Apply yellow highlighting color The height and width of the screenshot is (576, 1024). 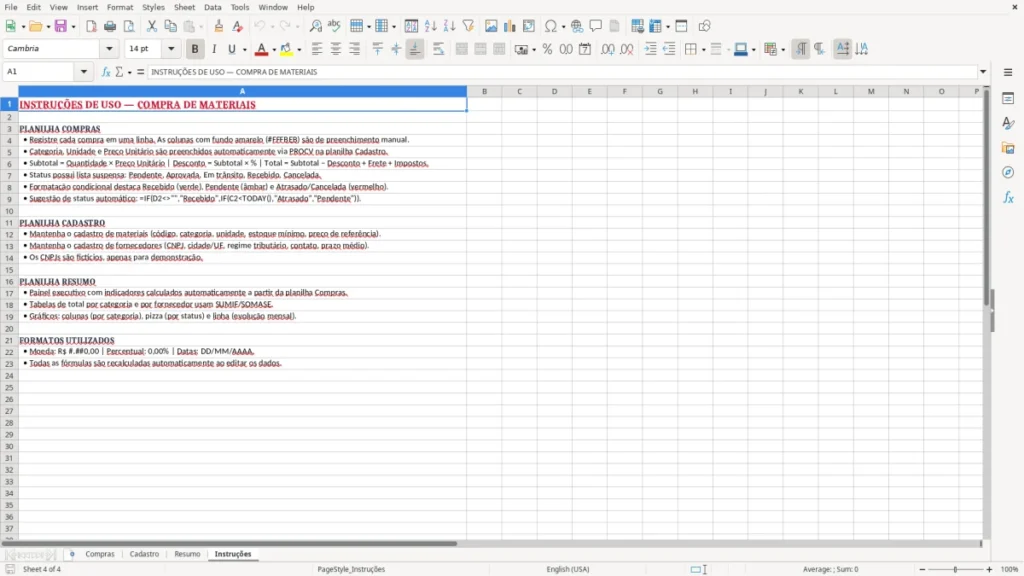point(286,49)
